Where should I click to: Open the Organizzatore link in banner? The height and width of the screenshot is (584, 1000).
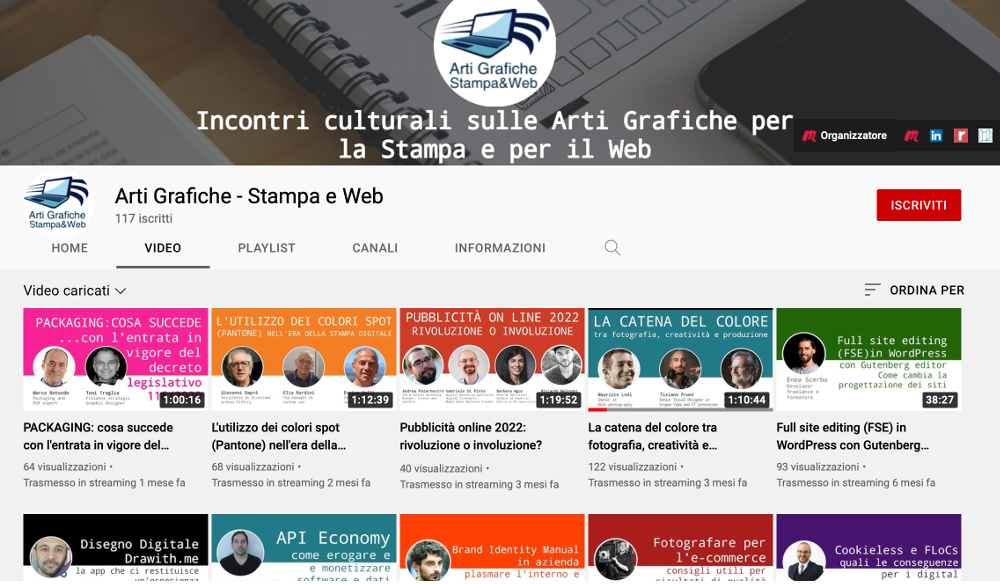pos(845,135)
